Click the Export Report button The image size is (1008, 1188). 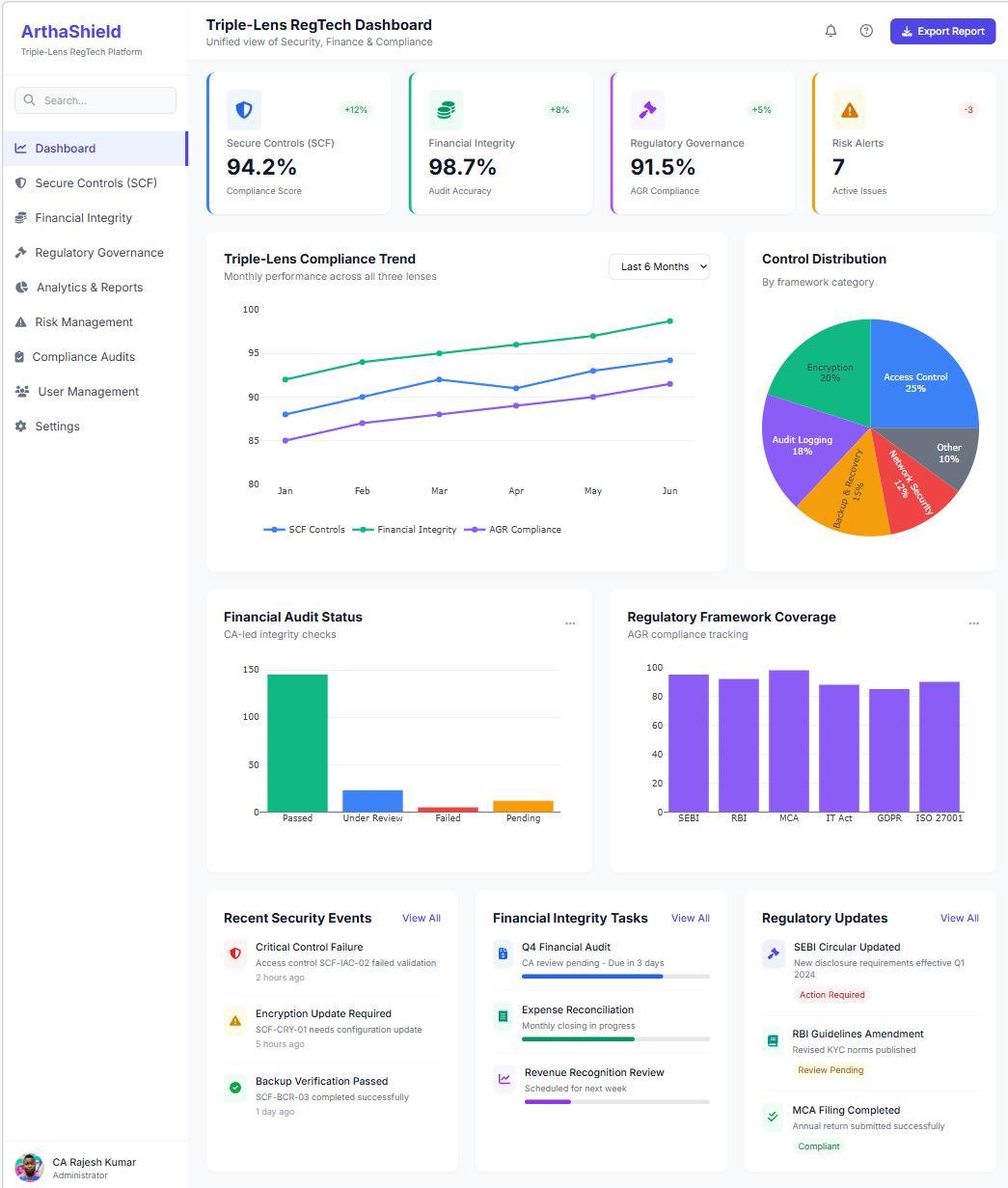point(942,31)
